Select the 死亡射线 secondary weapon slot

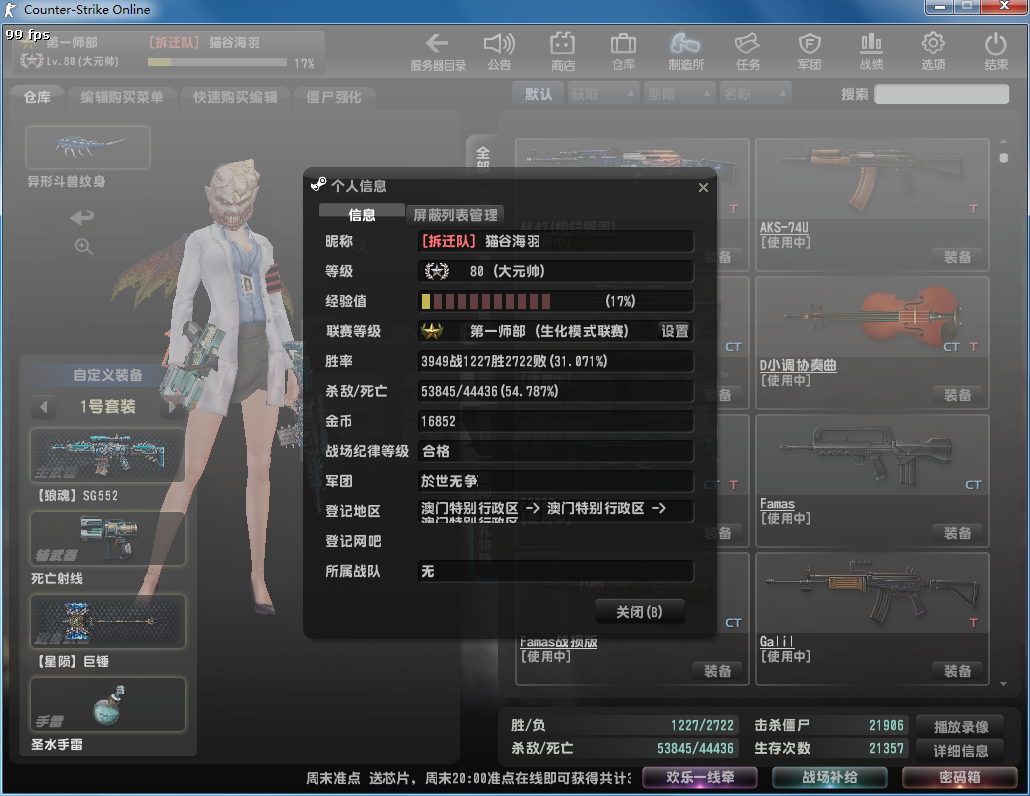108,539
